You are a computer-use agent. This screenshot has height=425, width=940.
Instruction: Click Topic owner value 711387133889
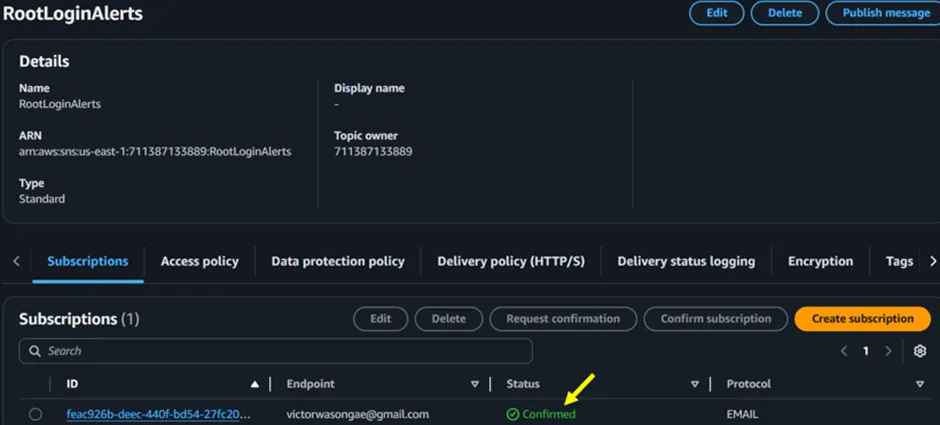(x=373, y=152)
